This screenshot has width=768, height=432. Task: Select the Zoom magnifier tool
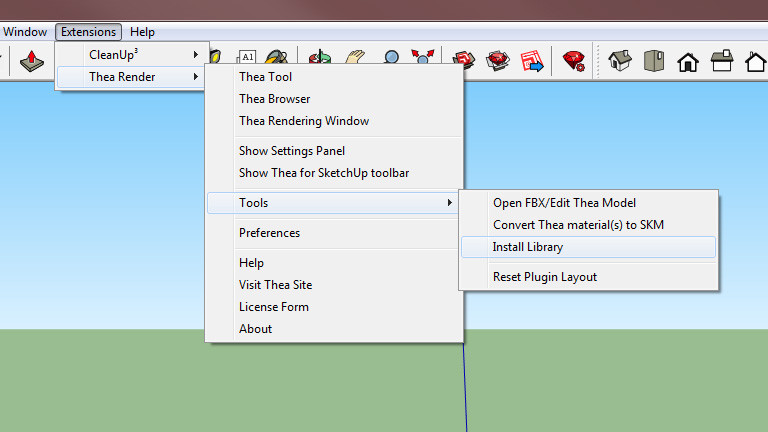coord(391,57)
